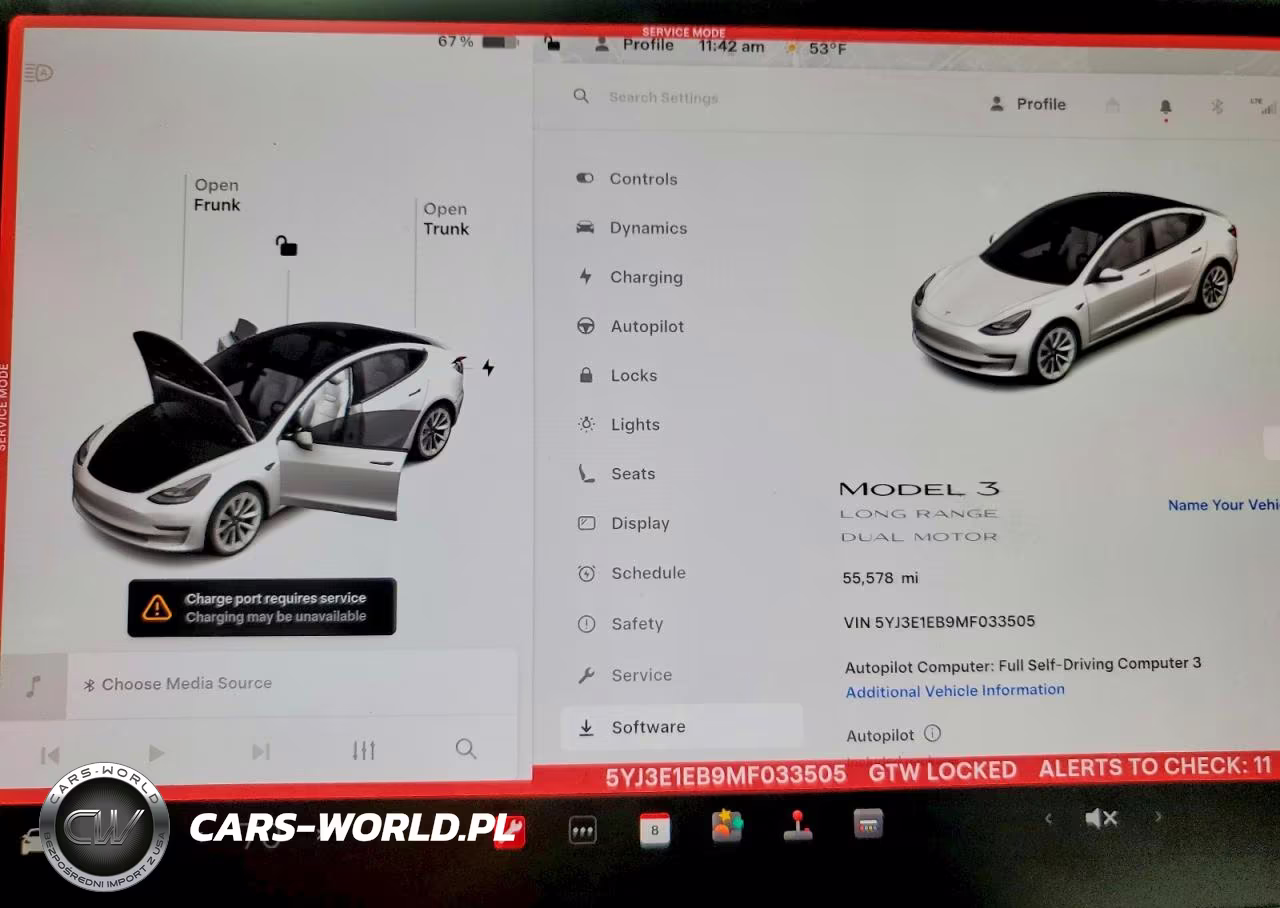Open the Safety menu
Viewport: 1280px width, 908px height.
coord(620,624)
